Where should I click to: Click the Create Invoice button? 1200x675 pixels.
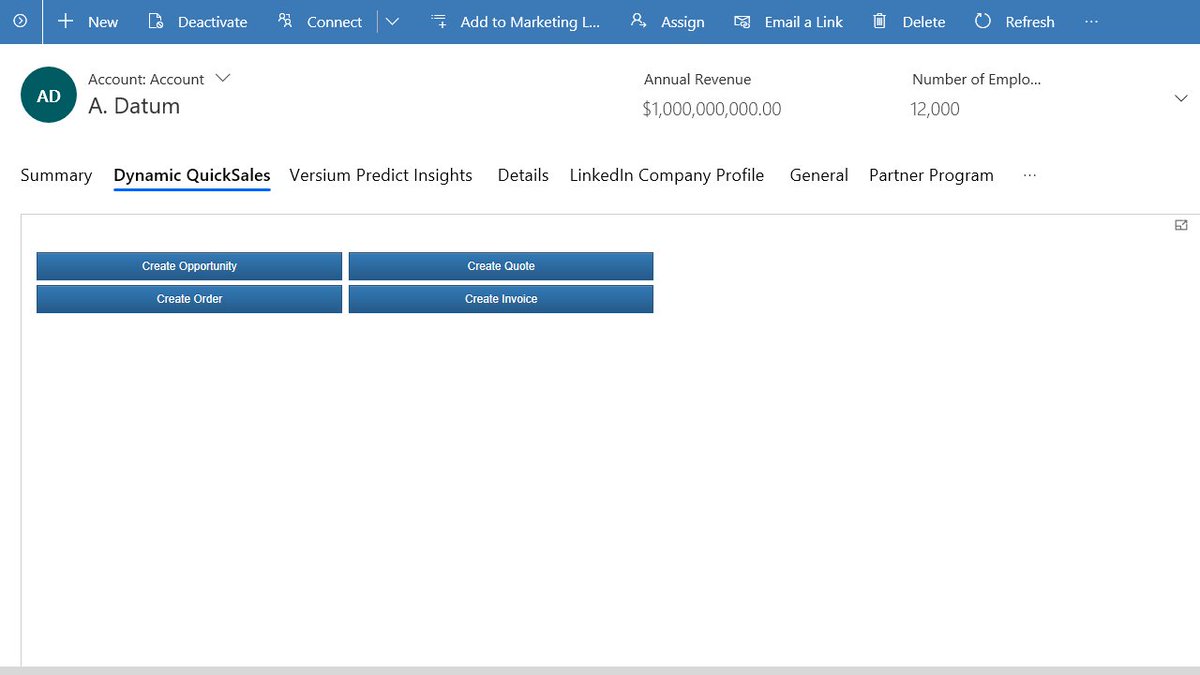tap(501, 299)
